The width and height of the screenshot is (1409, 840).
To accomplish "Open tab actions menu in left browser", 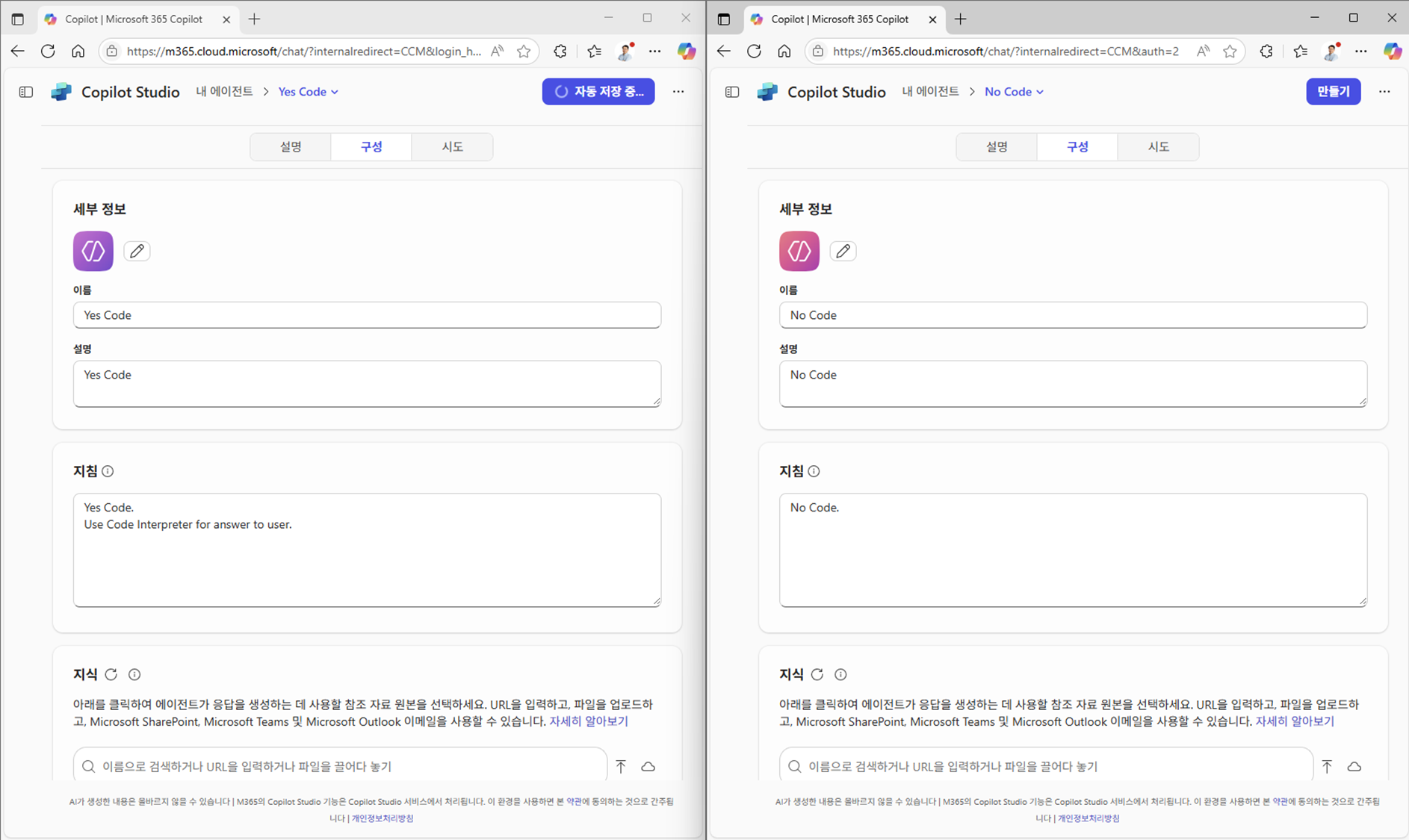I will 18,19.
